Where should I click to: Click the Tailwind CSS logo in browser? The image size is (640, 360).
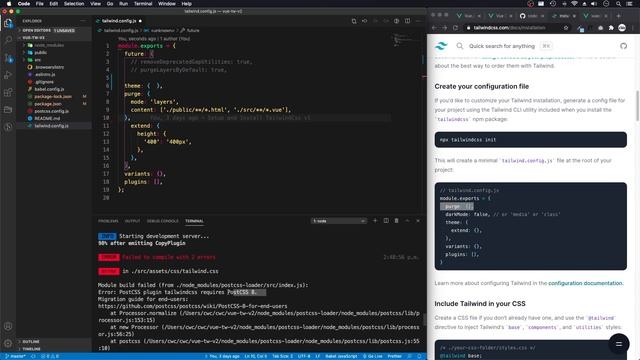[x=441, y=46]
